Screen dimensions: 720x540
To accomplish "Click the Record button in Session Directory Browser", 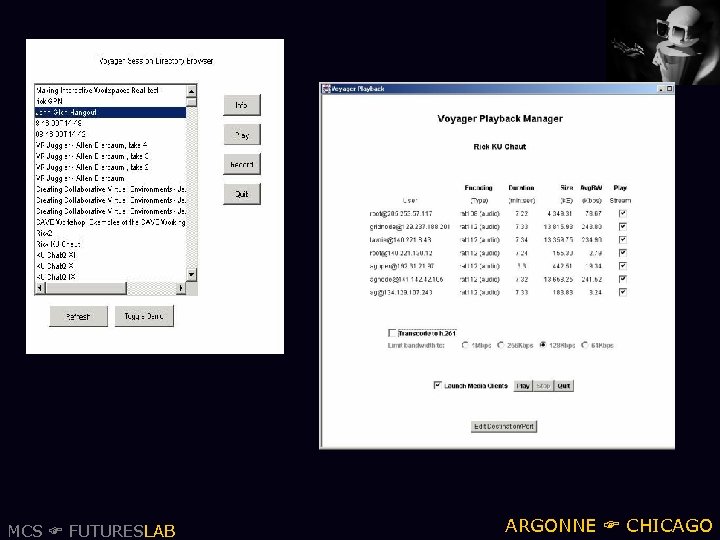I will pos(242,164).
